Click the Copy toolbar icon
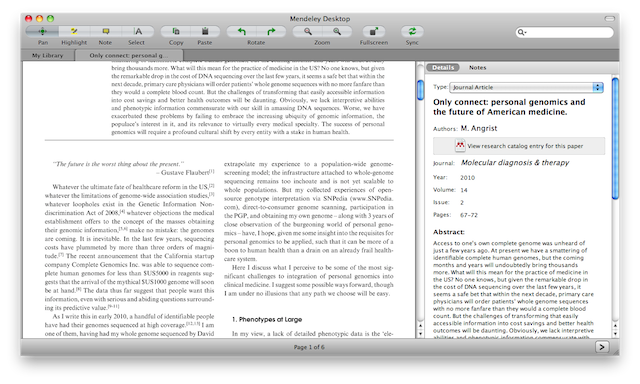The width and height of the screenshot is (640, 384). pyautogui.click(x=176, y=31)
